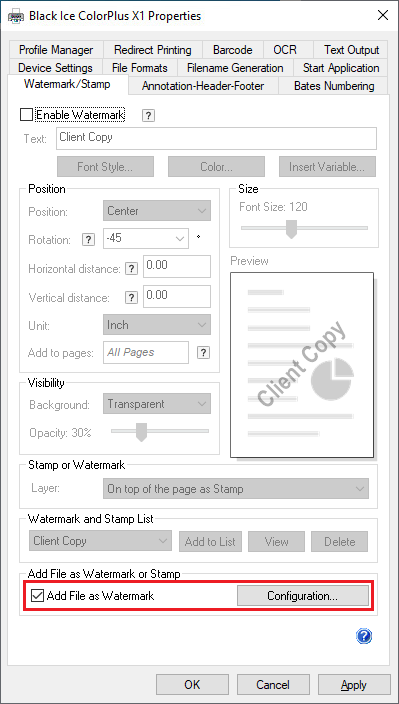Open the Position dropdown set to Center

pyautogui.click(x=157, y=211)
